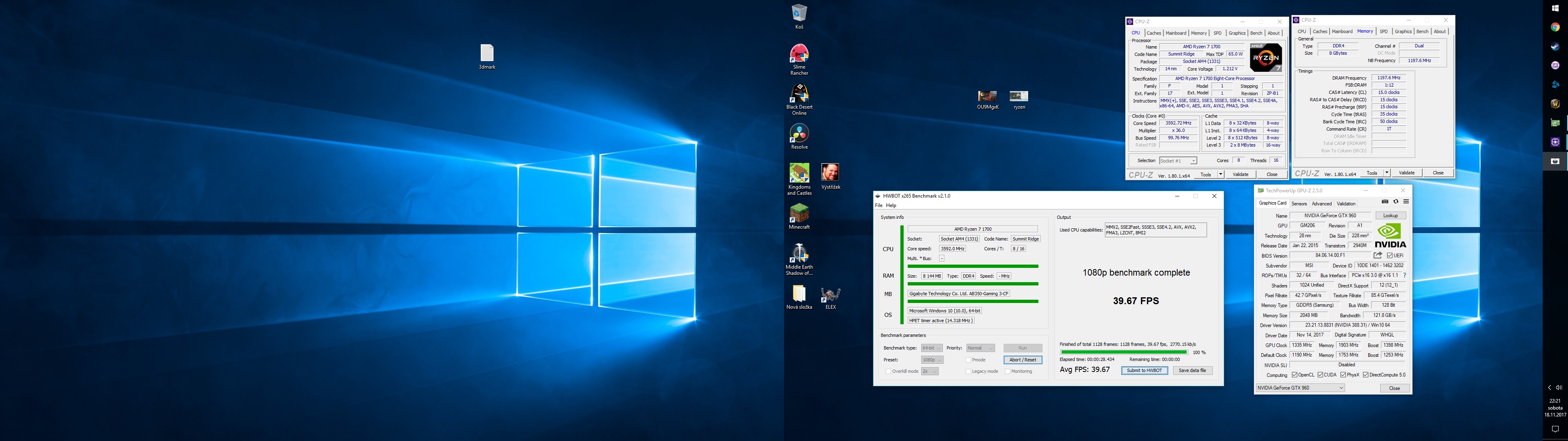
Task: Launch the Resolve desktop icon
Action: coord(799,136)
